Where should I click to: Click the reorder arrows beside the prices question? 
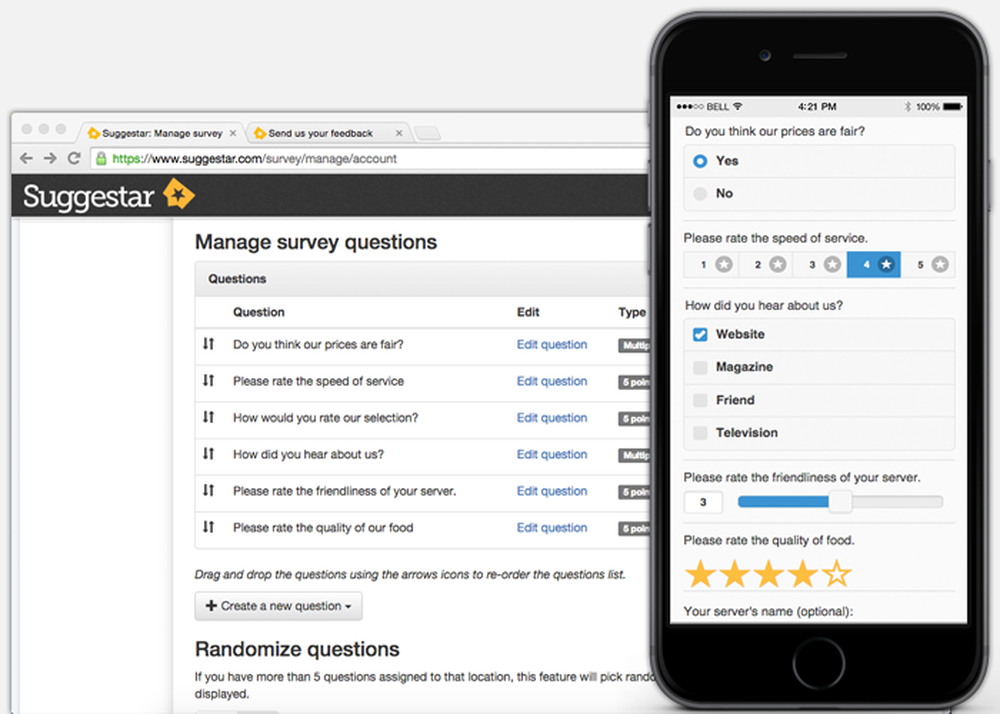[x=208, y=344]
